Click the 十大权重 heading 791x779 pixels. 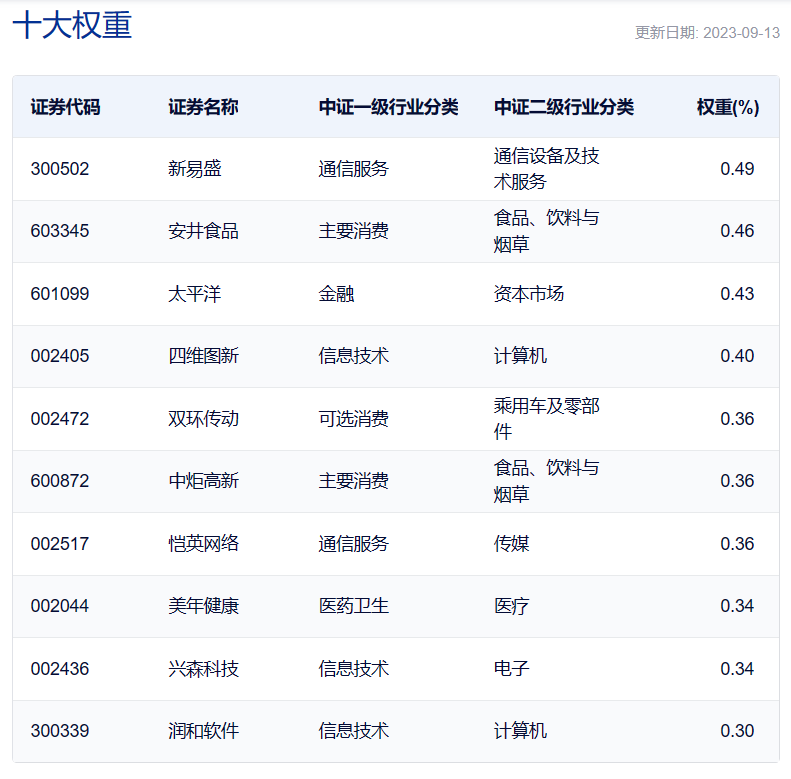coord(72,25)
